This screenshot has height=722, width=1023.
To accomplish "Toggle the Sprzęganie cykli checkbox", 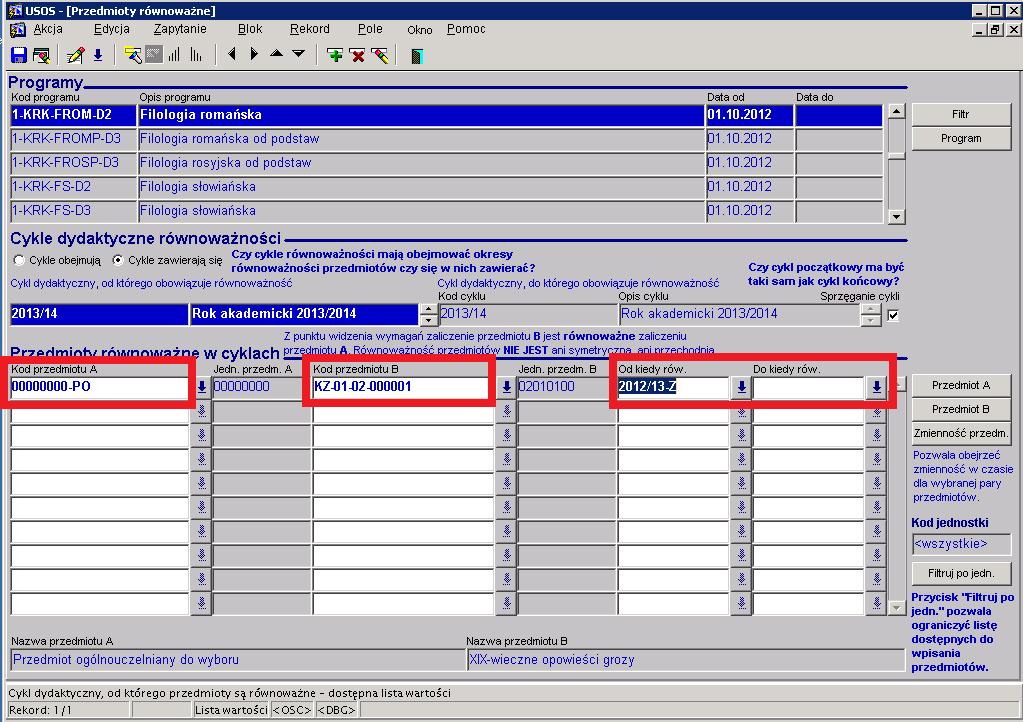I will 893,316.
